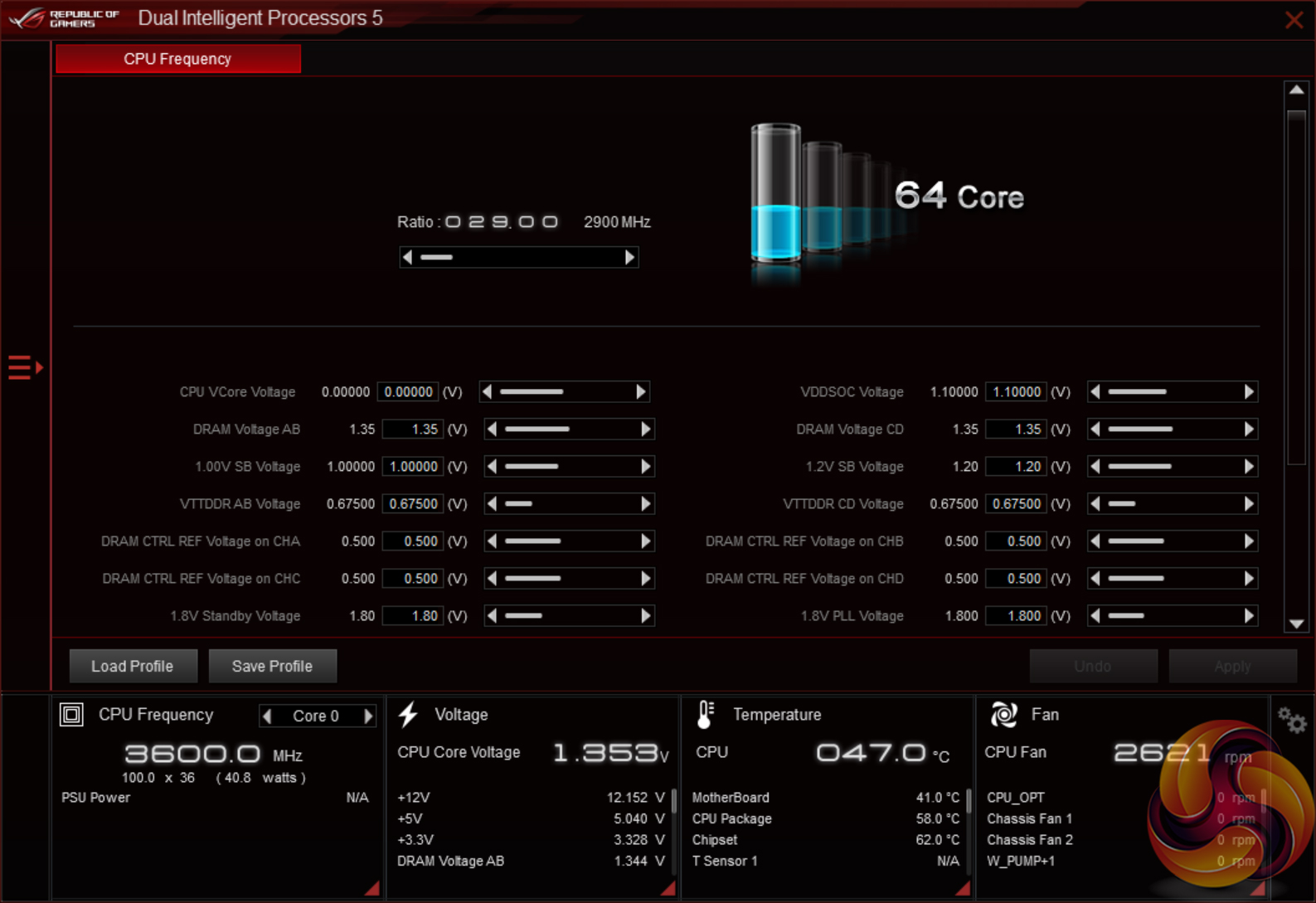Close the Dual Intelligent Processors window
1316x903 pixels.
[x=1294, y=20]
